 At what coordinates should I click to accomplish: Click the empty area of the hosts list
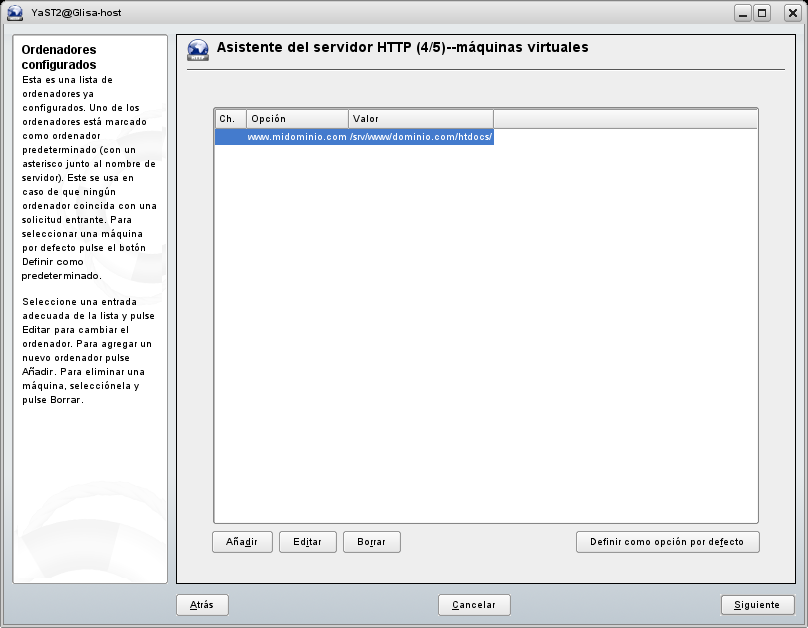[x=485, y=330]
